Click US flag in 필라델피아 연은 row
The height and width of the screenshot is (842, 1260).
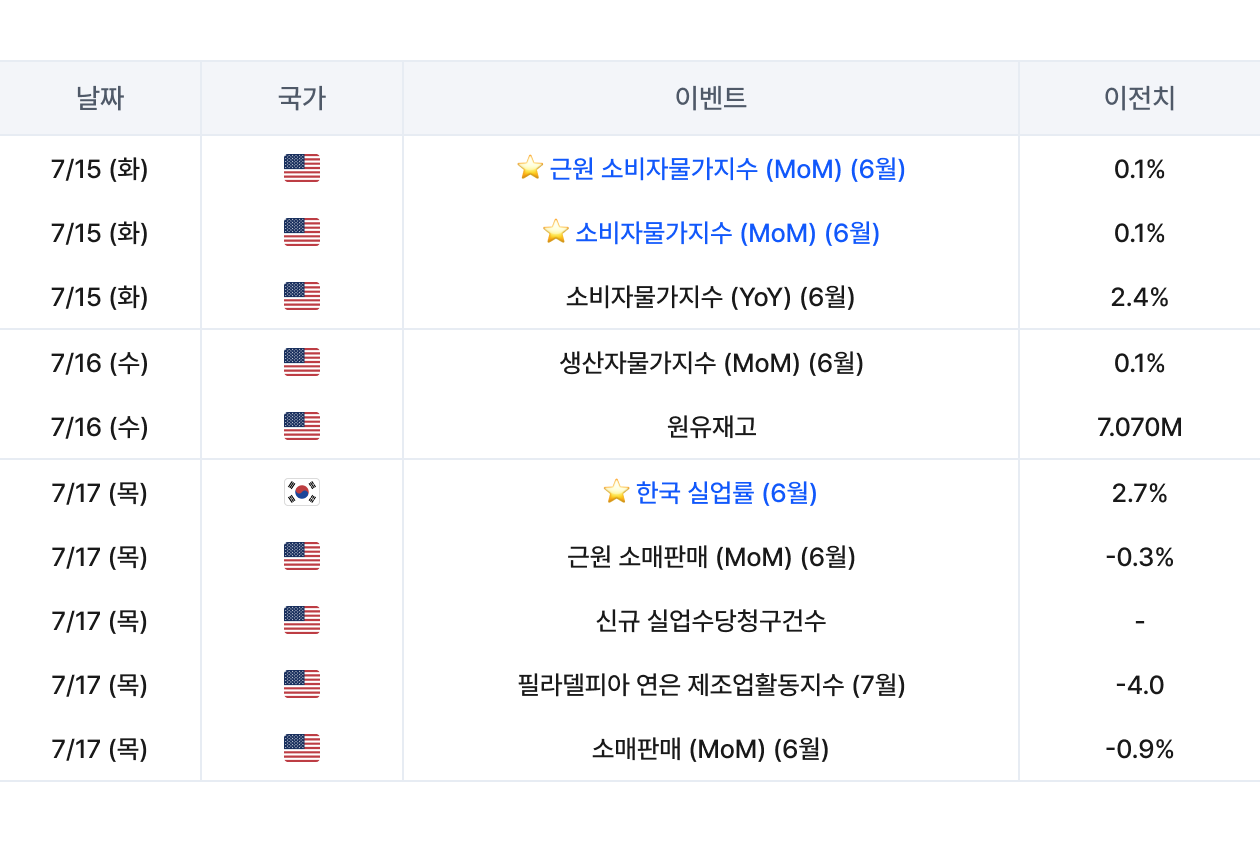302,684
